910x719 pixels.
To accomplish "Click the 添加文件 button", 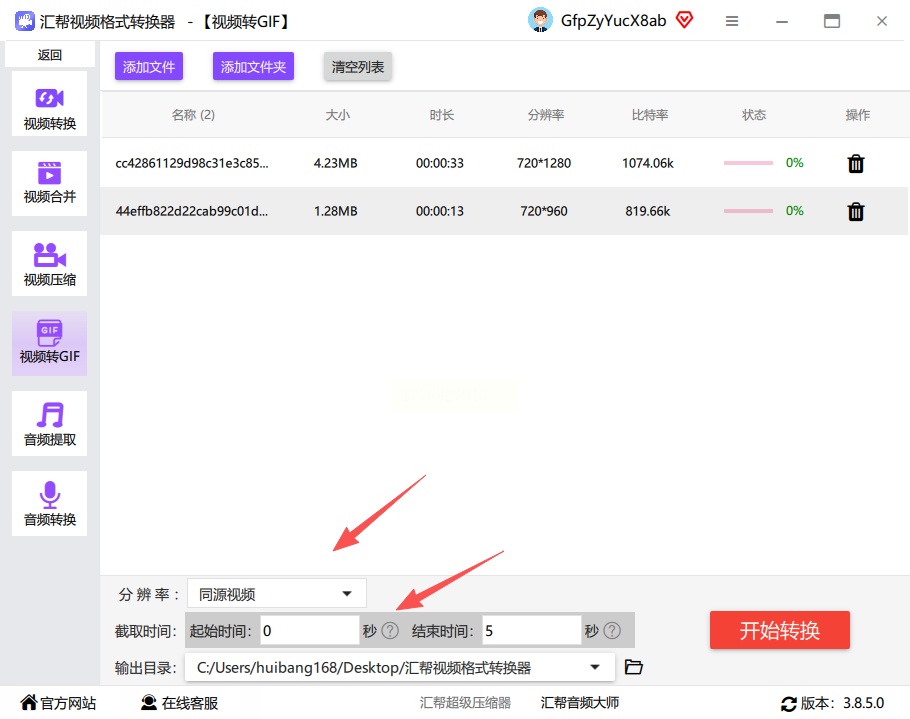I will pyautogui.click(x=149, y=67).
